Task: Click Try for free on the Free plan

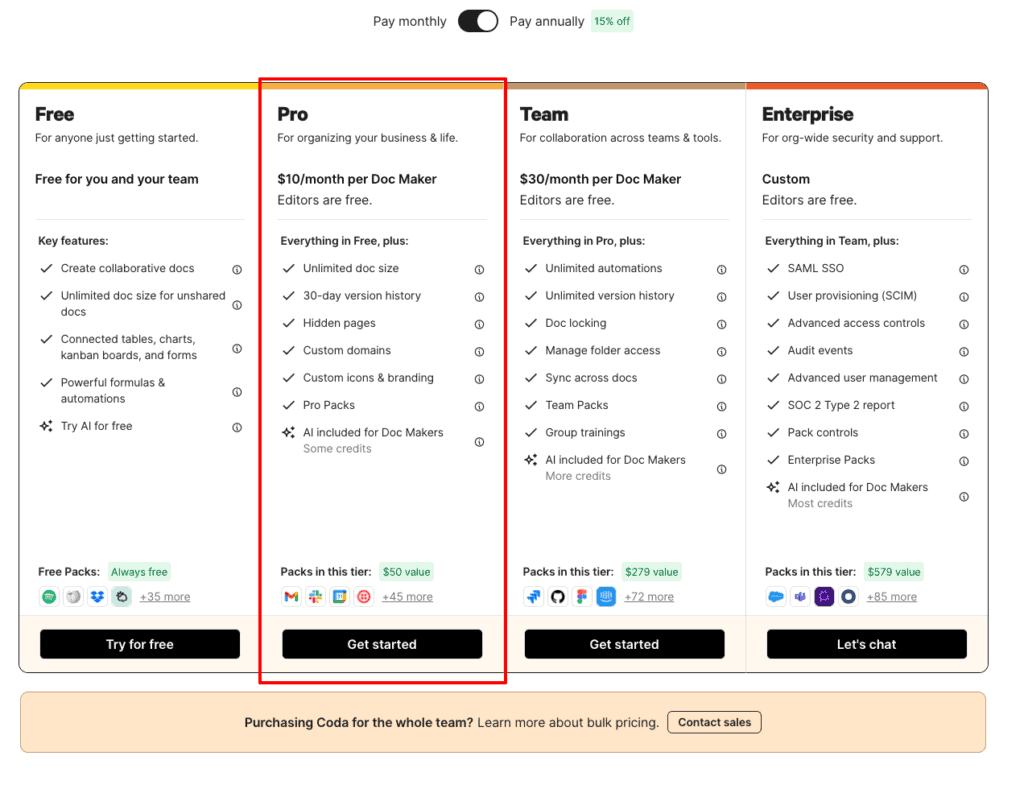Action: coord(139,644)
